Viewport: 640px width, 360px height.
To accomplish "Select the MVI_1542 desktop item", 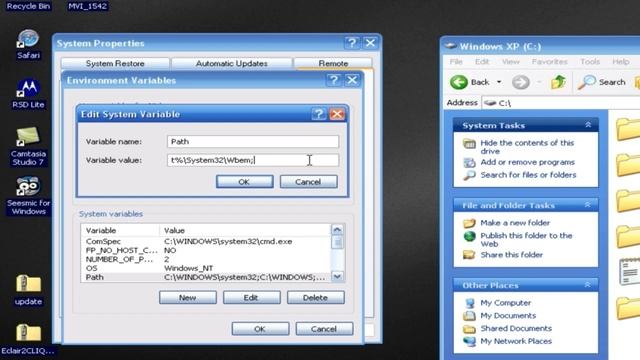I will tap(87, 6).
